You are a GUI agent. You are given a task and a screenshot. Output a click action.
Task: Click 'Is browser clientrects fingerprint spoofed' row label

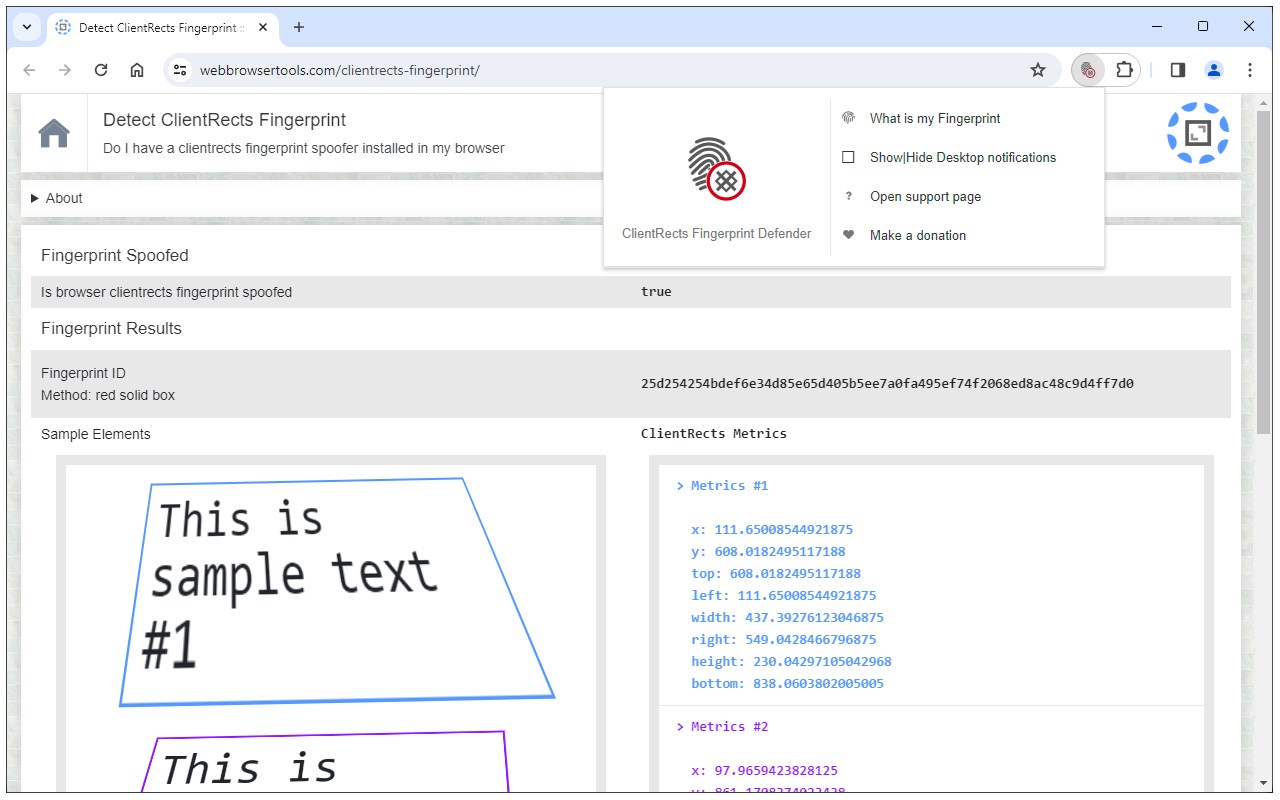[167, 292]
